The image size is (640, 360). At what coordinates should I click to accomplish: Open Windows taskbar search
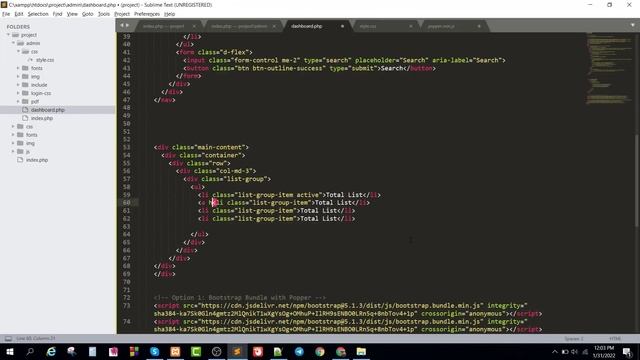30,351
